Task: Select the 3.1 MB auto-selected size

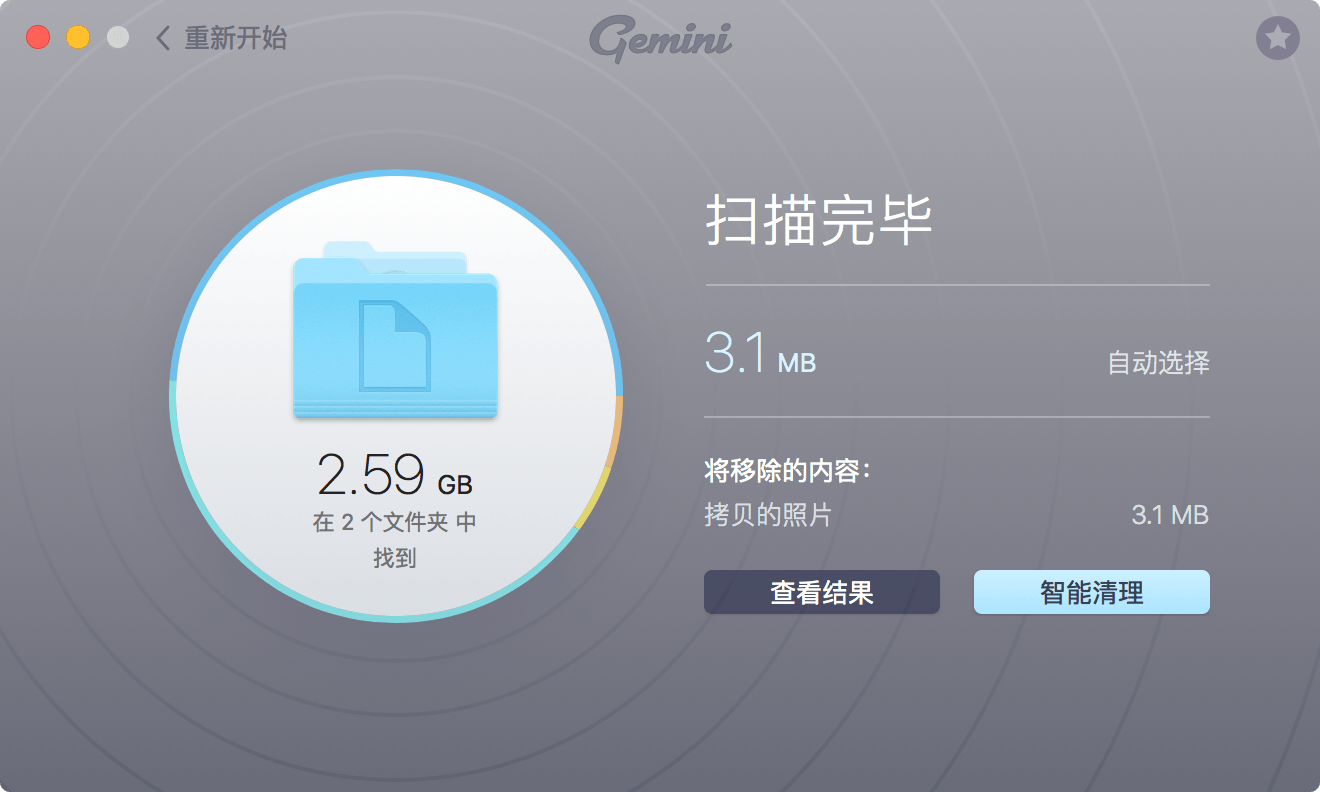Action: click(760, 354)
